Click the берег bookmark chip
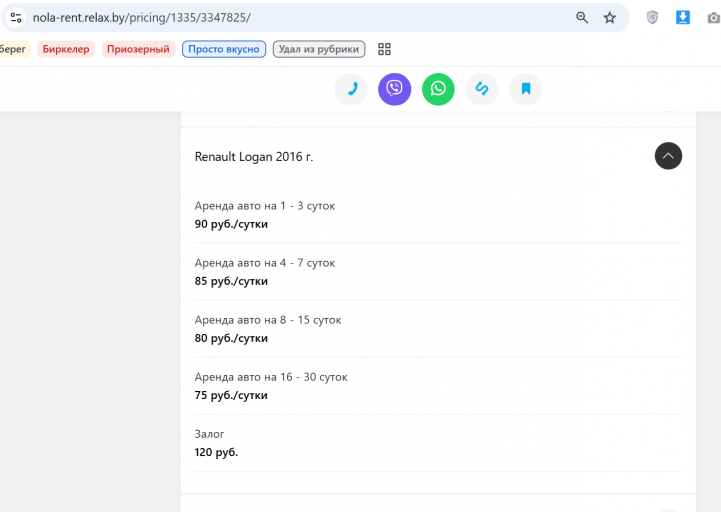 (x=14, y=49)
